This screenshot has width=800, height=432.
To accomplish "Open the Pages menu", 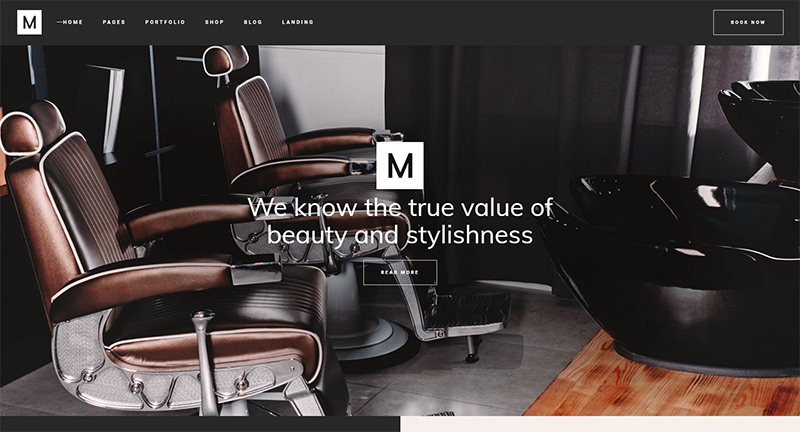I will [x=114, y=22].
